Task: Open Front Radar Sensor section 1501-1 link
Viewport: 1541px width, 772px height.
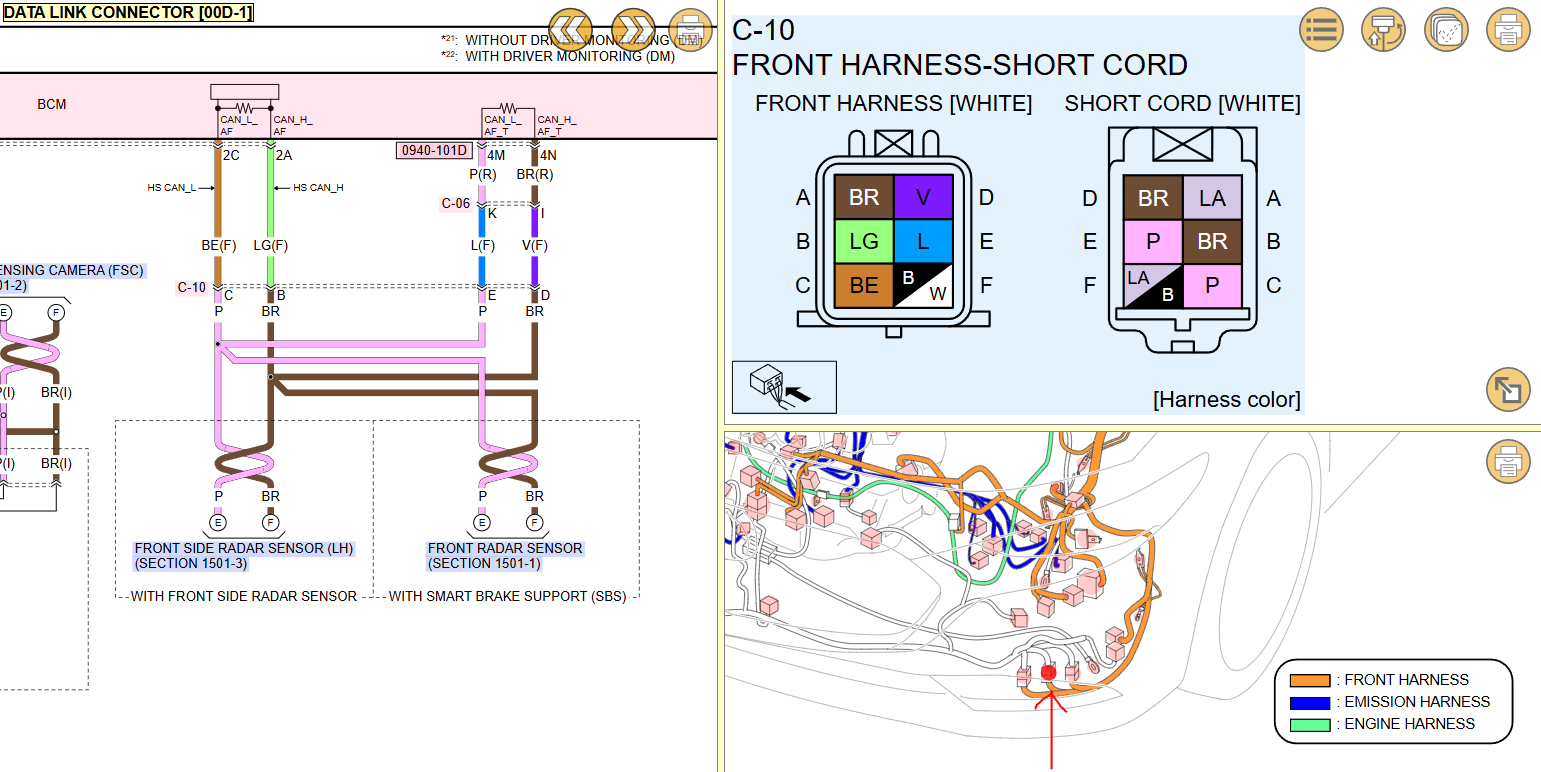Action: click(x=505, y=555)
